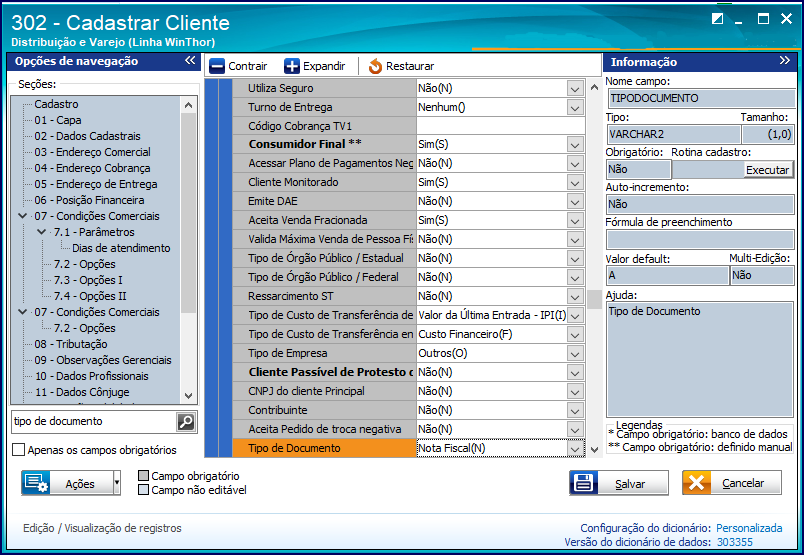Open the Tipo de Empresa dropdown

[575, 353]
